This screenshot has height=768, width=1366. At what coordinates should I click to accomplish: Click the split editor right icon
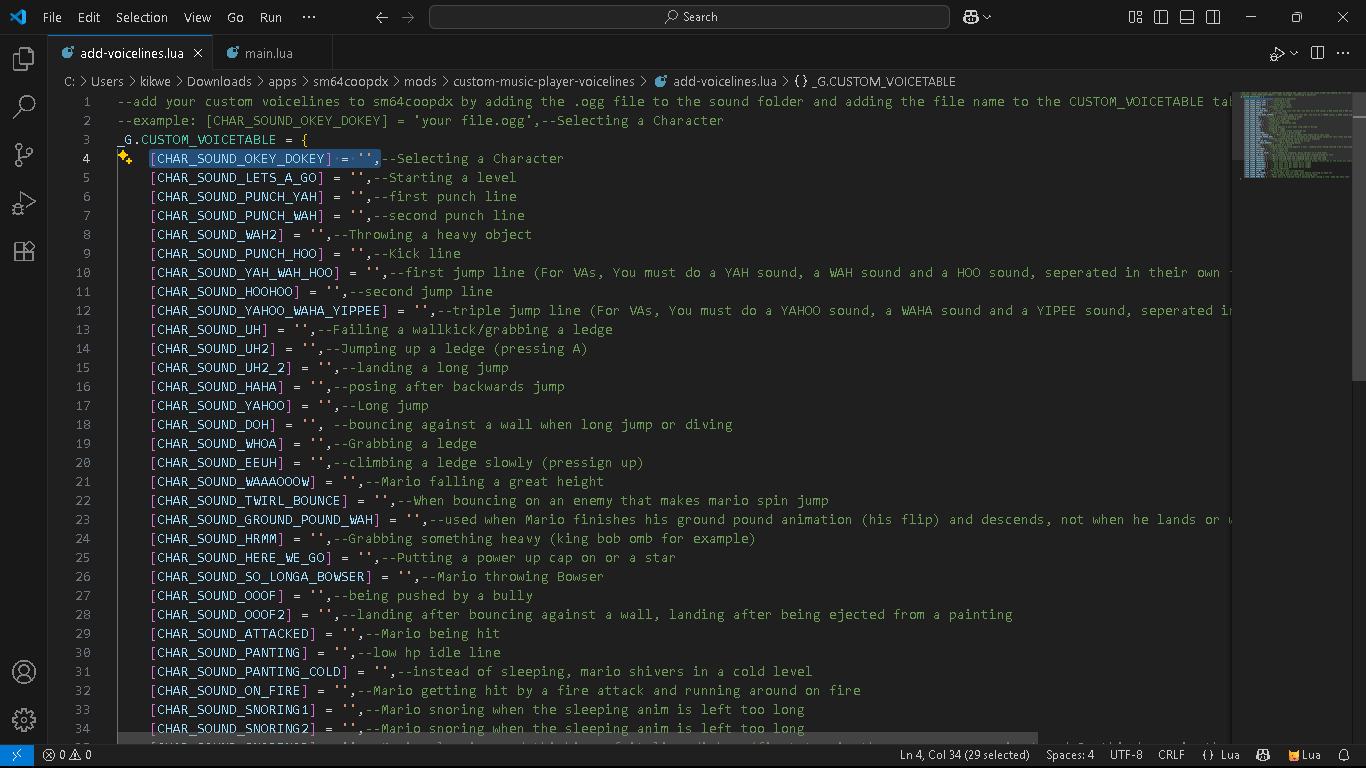pyautogui.click(x=1317, y=53)
